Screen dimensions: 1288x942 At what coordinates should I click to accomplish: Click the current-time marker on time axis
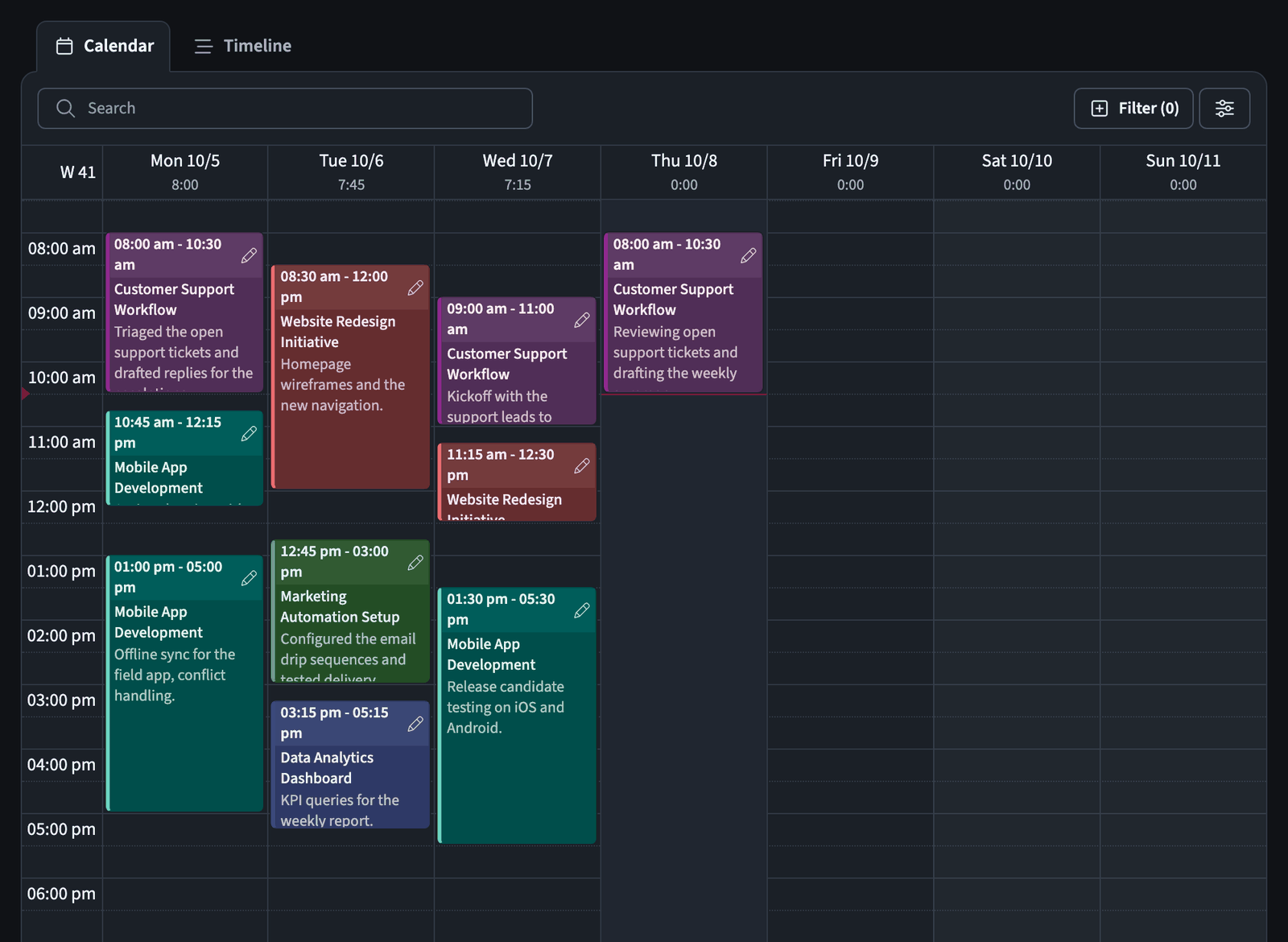26,394
